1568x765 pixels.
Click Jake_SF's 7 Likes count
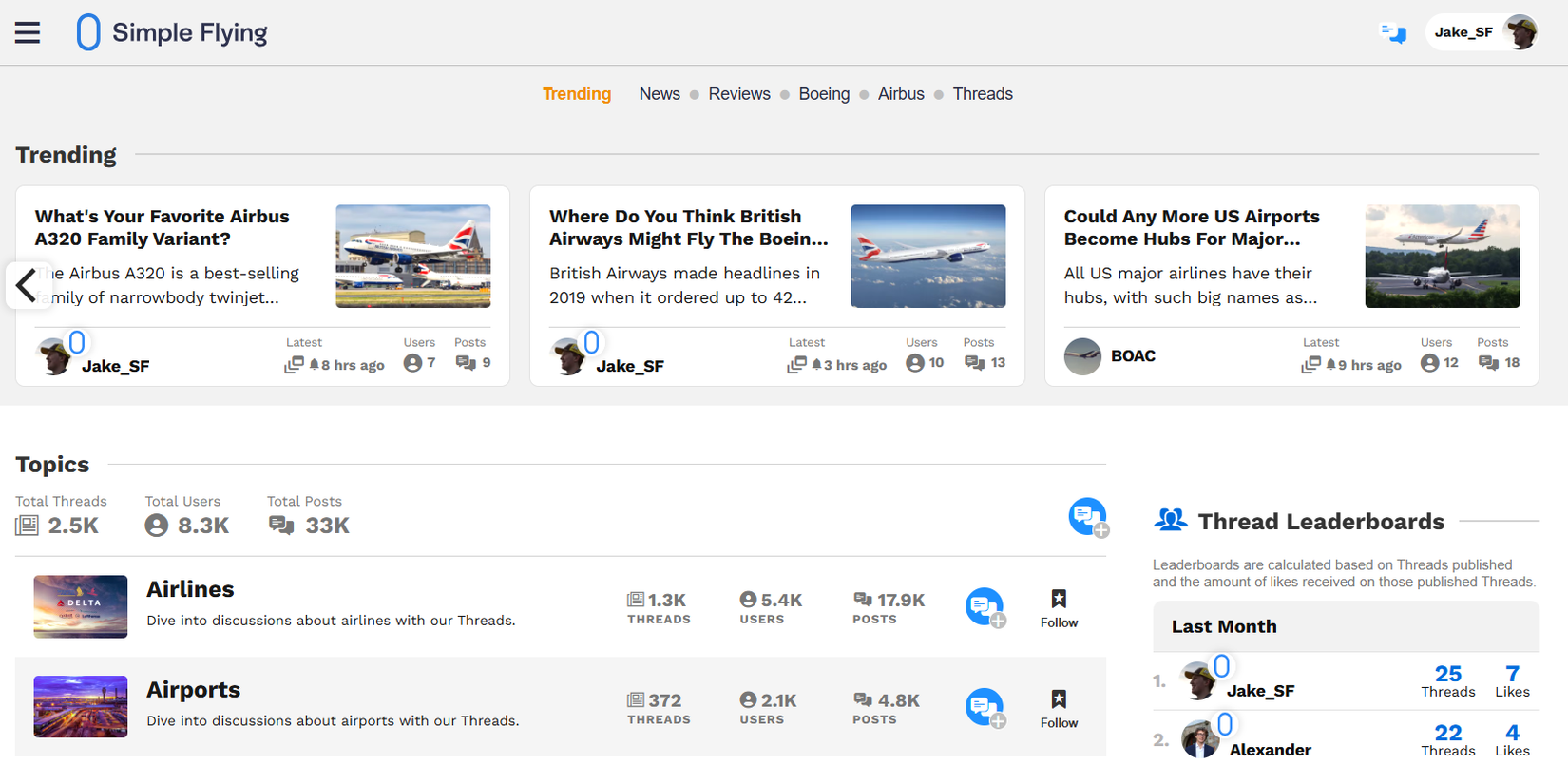coord(1512,681)
